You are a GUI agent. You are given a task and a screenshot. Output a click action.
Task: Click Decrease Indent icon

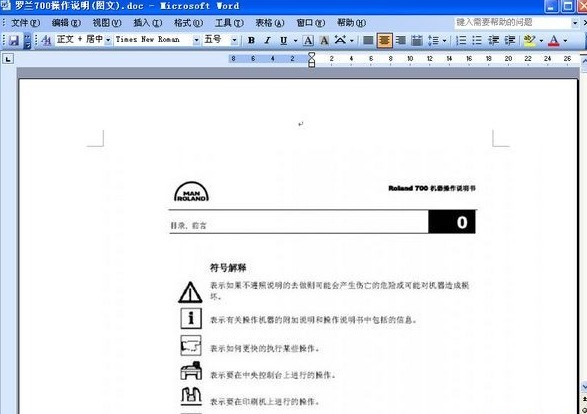493,40
